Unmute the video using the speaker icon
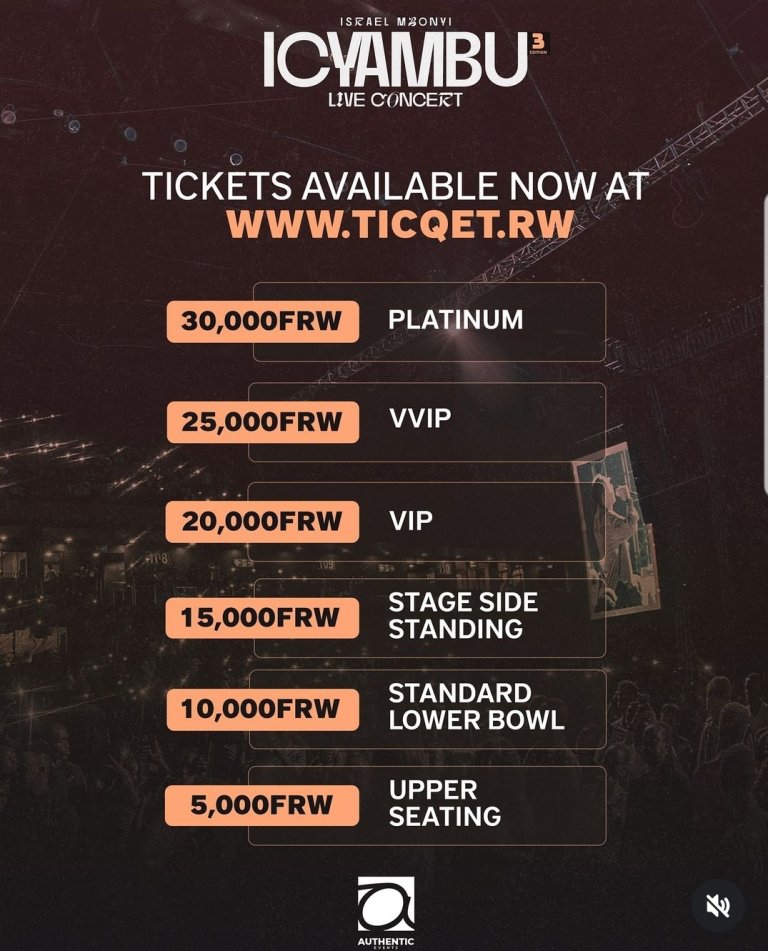This screenshot has height=951, width=768. pos(718,906)
